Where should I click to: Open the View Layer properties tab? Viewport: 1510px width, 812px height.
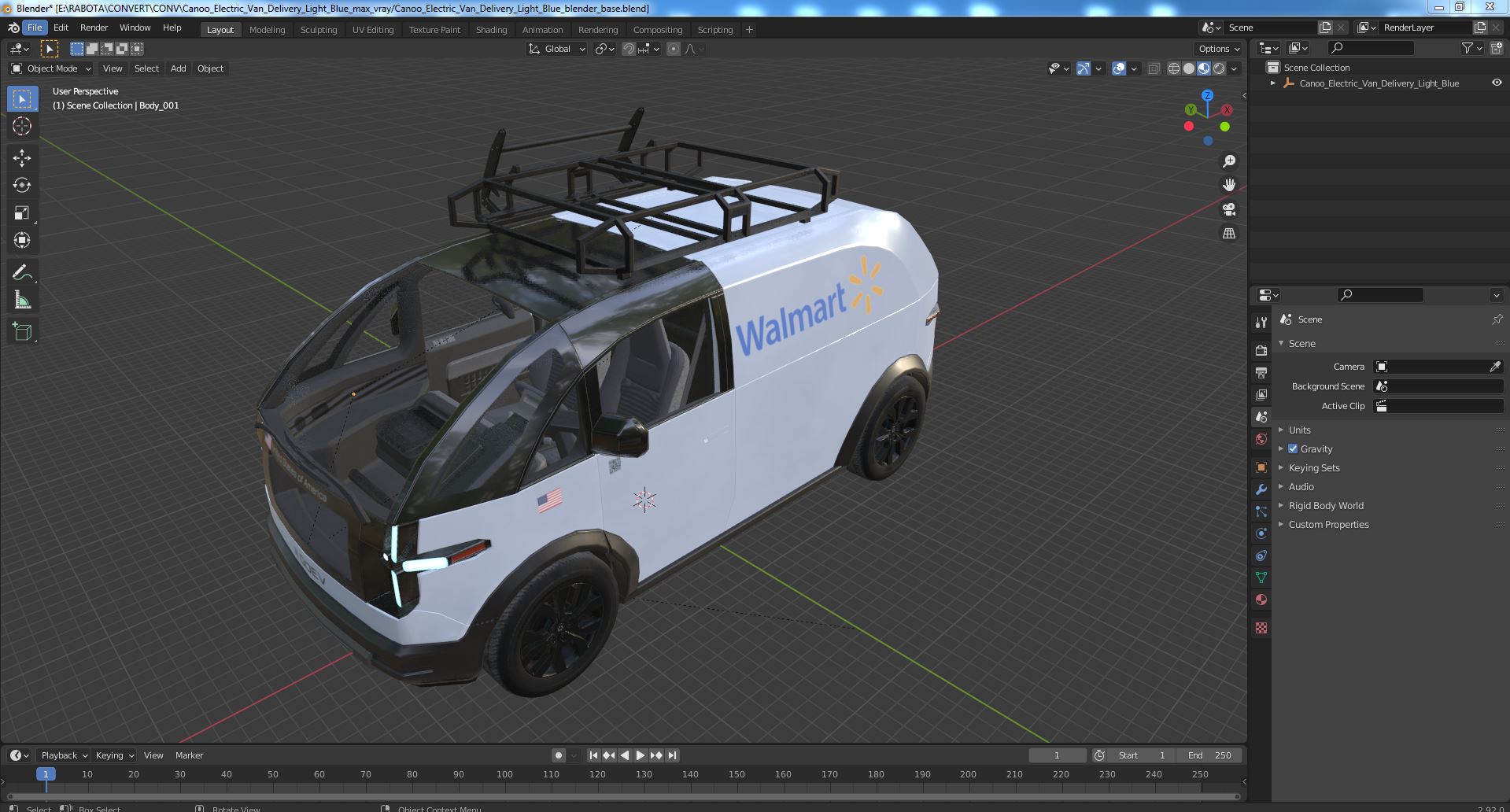click(x=1261, y=394)
